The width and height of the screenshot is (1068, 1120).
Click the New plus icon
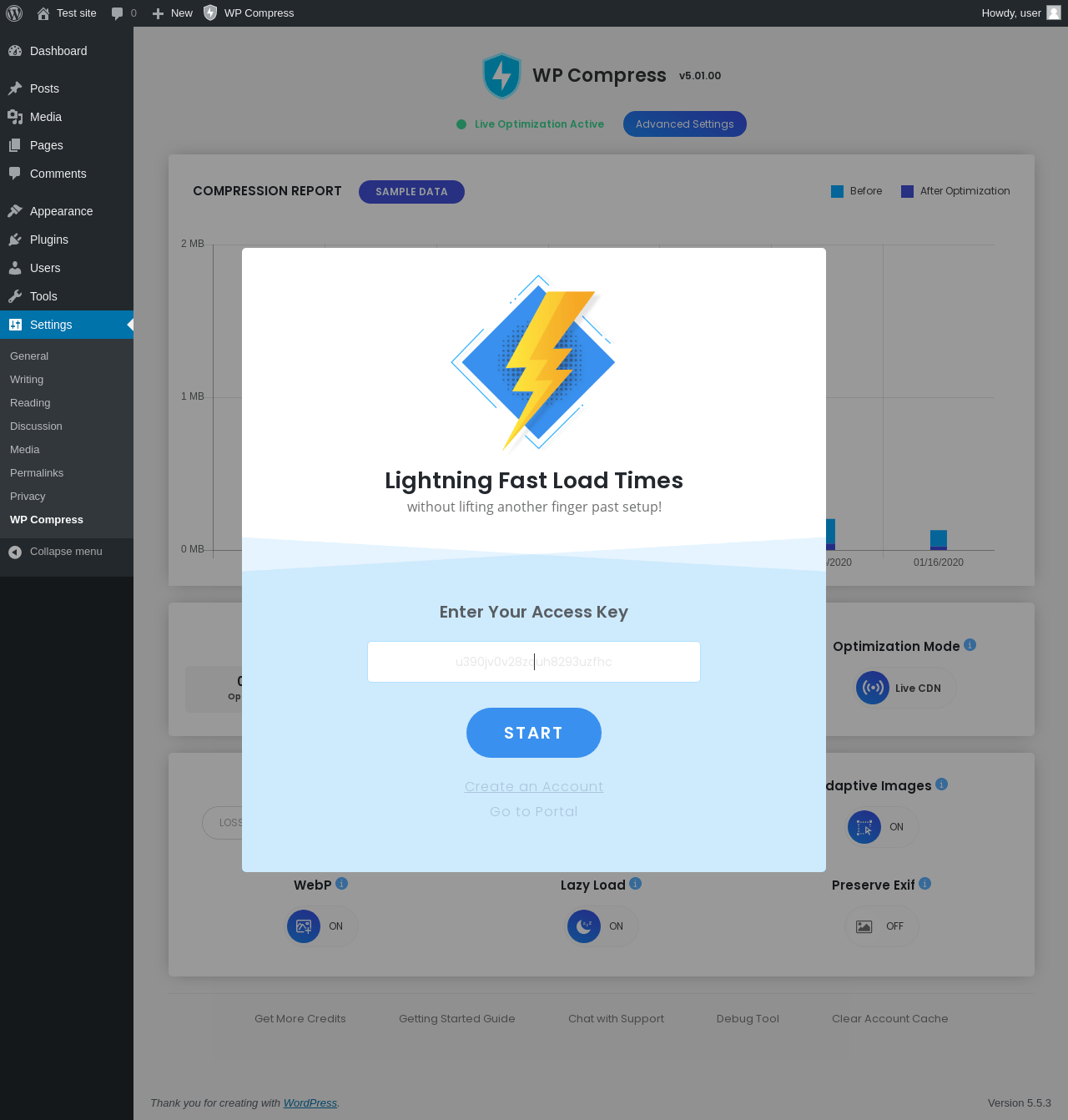158,13
